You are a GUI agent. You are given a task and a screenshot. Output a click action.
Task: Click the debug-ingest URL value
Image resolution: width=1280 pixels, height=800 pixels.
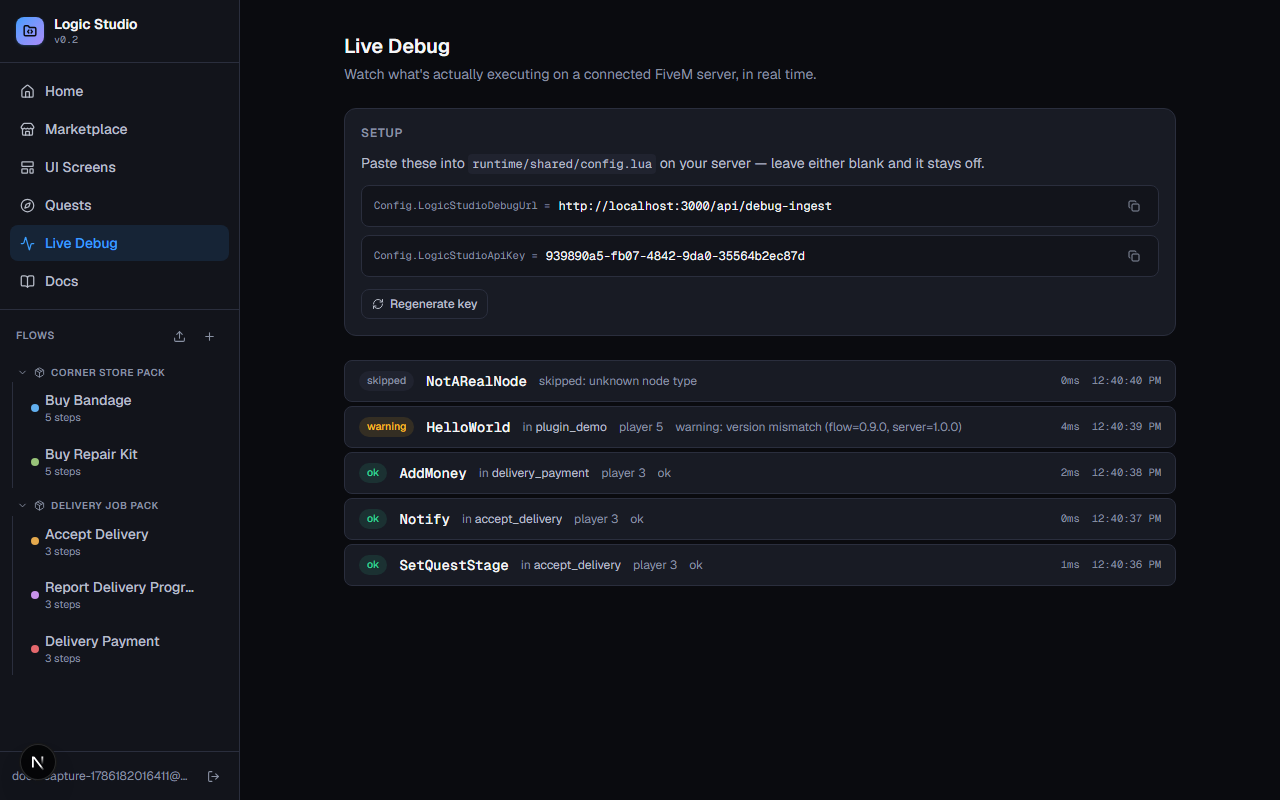tap(695, 206)
